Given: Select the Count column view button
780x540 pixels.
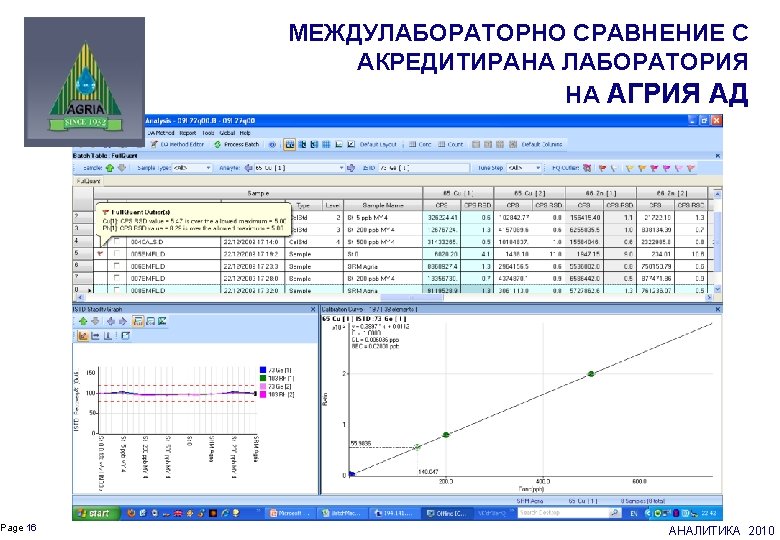Looking at the screenshot, I should coord(451,144).
